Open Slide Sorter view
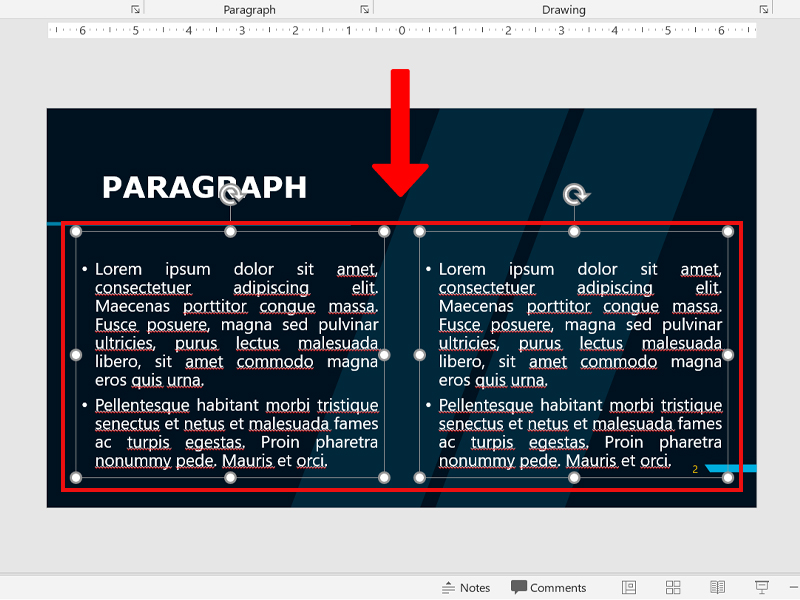The width and height of the screenshot is (800, 600). tap(672, 587)
